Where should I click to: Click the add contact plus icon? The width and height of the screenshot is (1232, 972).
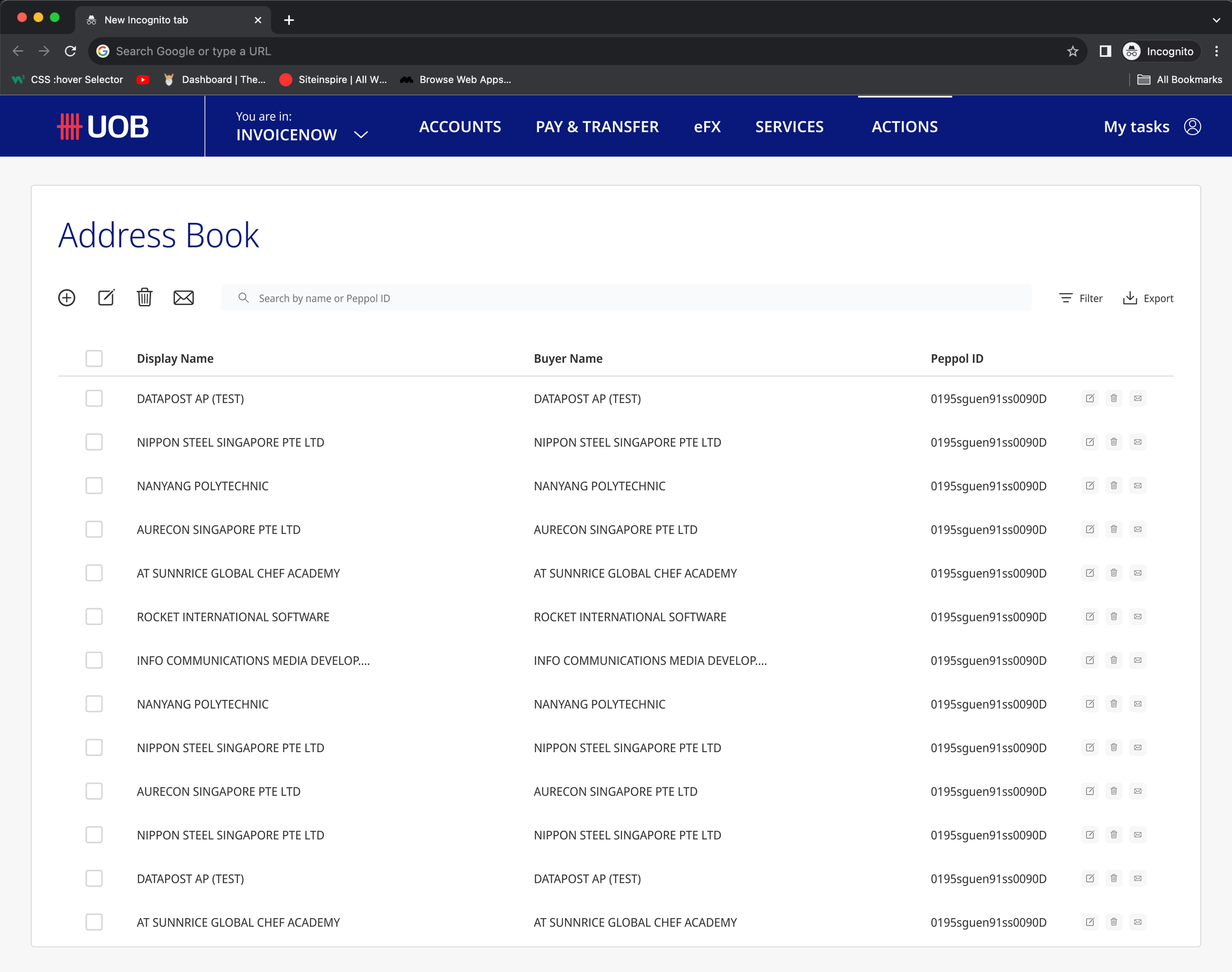(67, 298)
